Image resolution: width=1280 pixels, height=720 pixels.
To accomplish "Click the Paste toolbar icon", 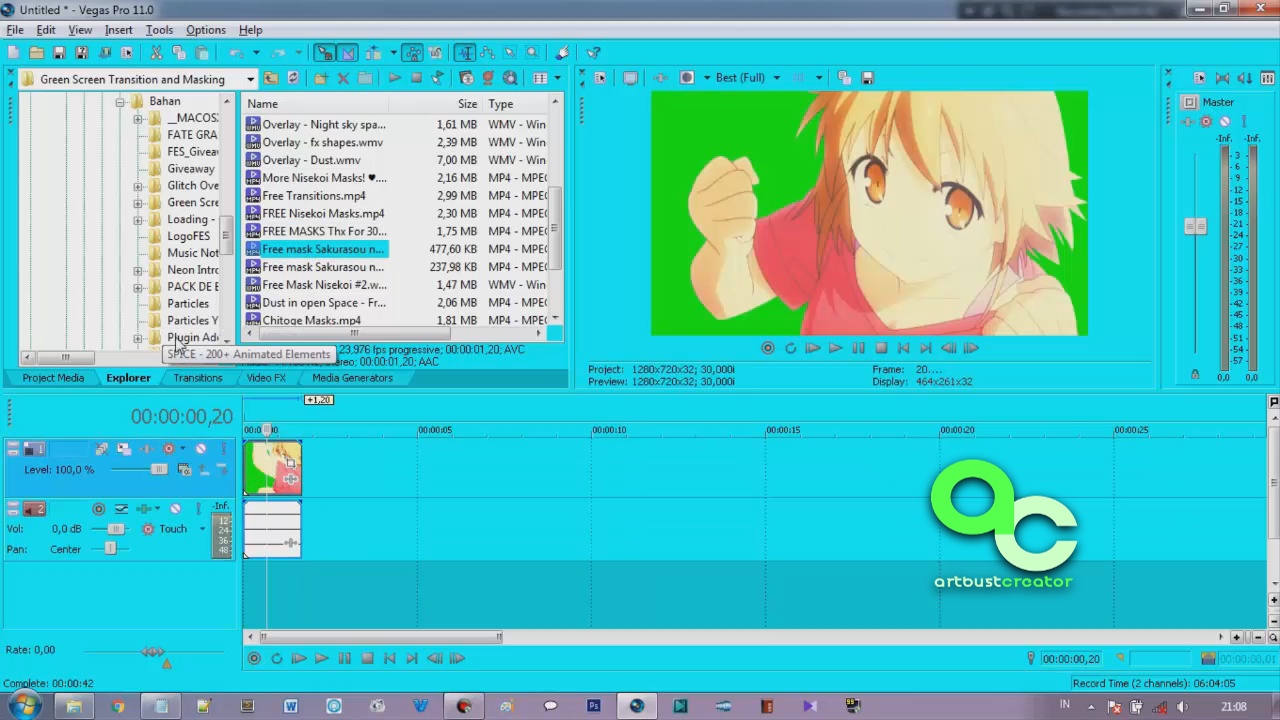I will (202, 52).
